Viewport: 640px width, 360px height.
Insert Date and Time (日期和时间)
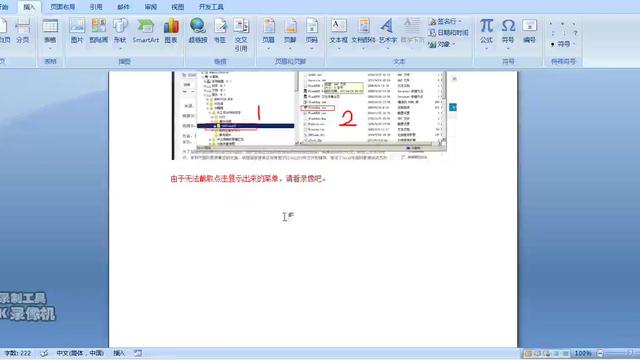pos(449,33)
